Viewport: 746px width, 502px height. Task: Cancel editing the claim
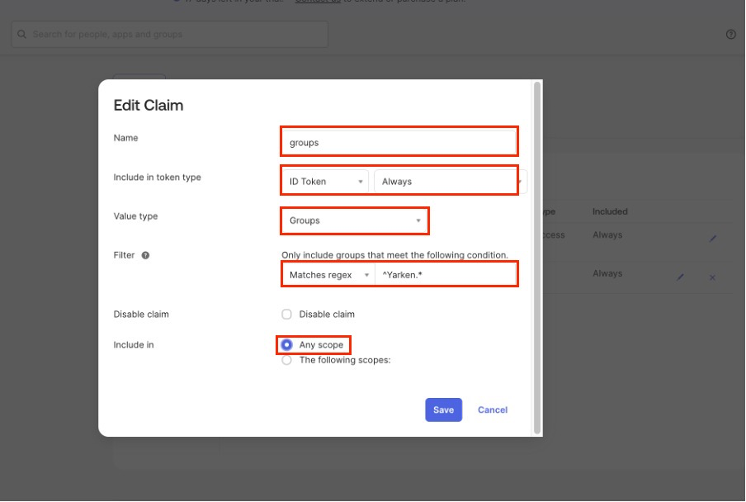[492, 410]
